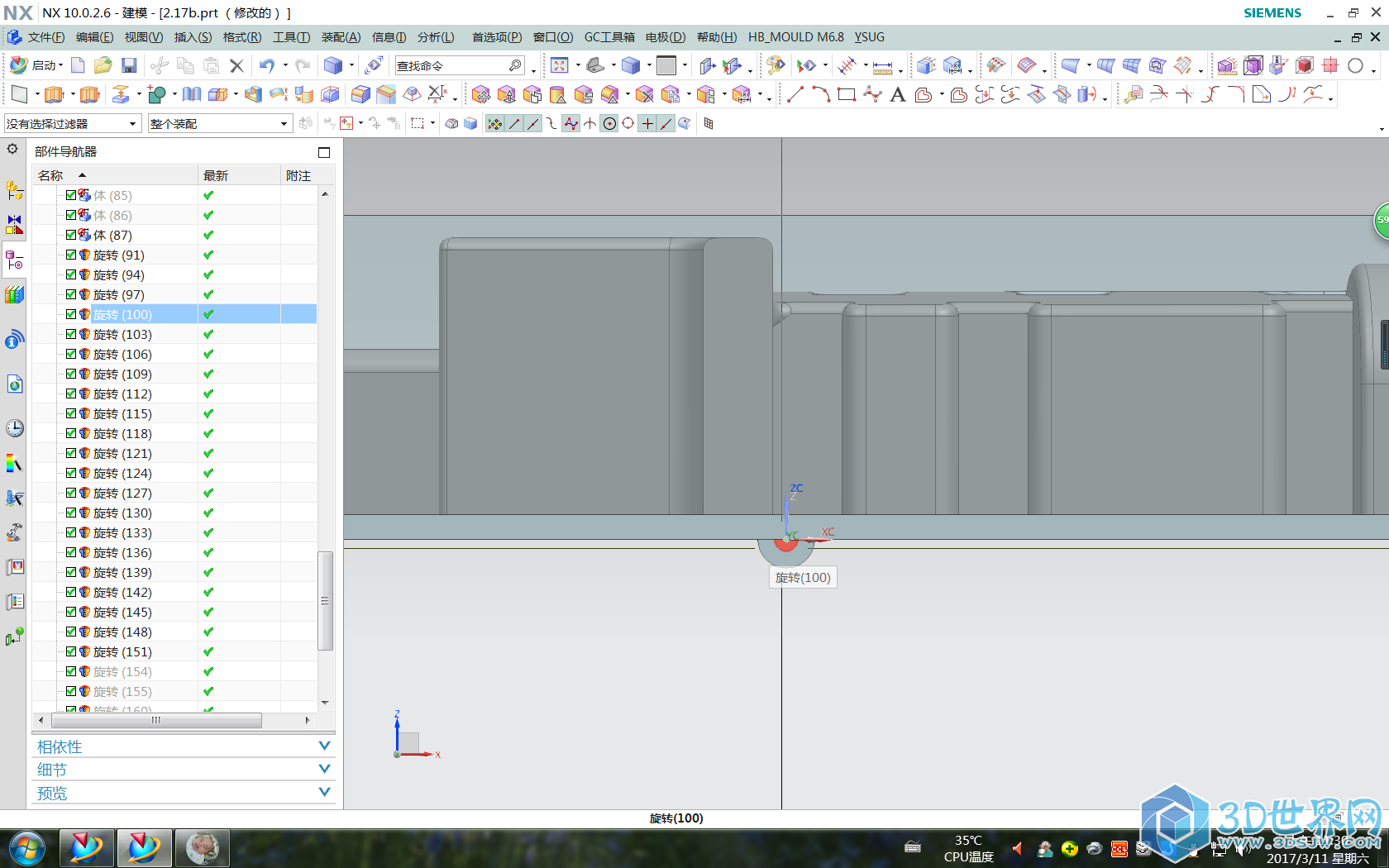Select the Arc curve tool
Screen dimensions: 1389x868
[821, 94]
